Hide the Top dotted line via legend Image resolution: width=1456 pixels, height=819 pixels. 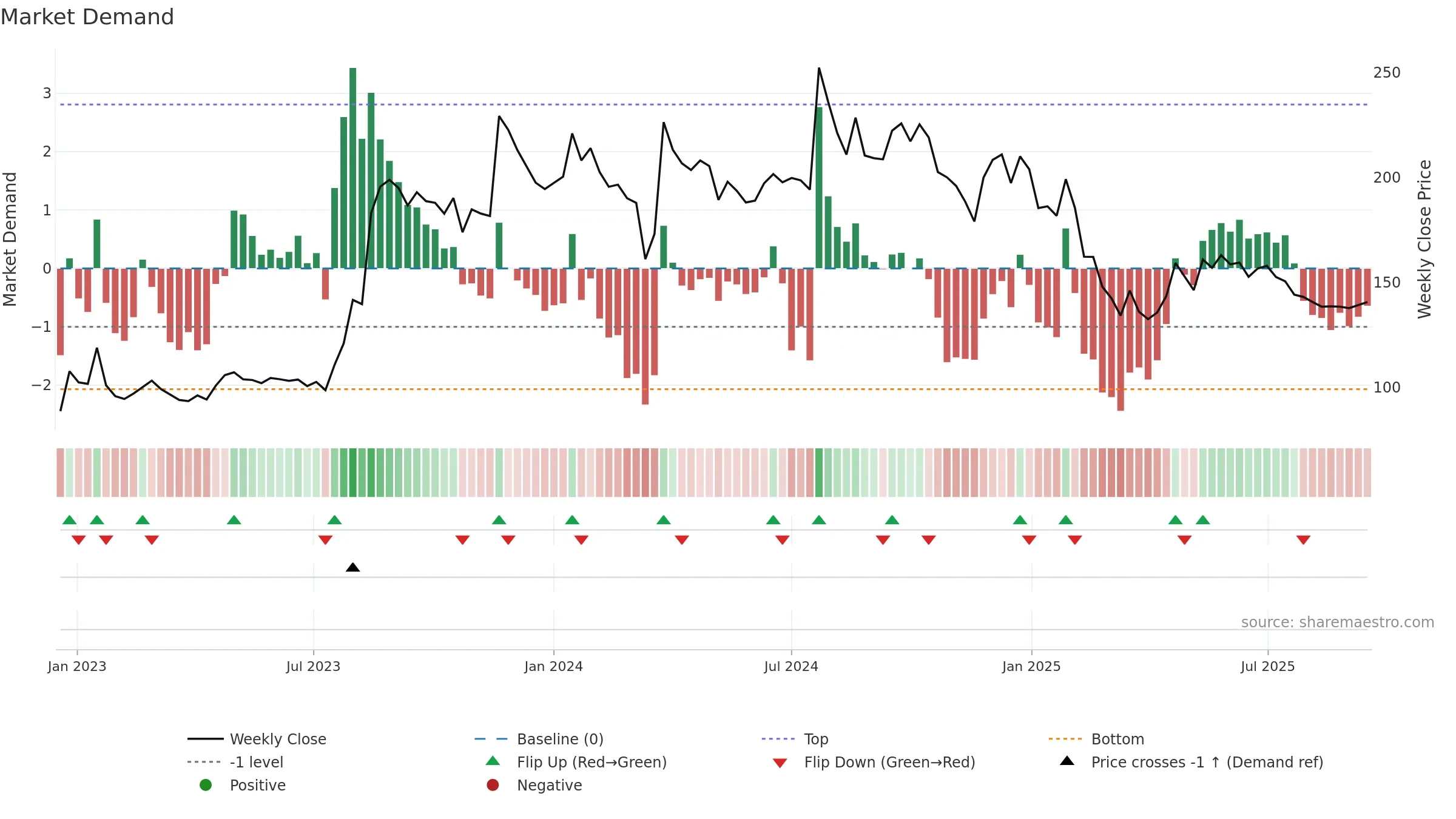(795, 739)
